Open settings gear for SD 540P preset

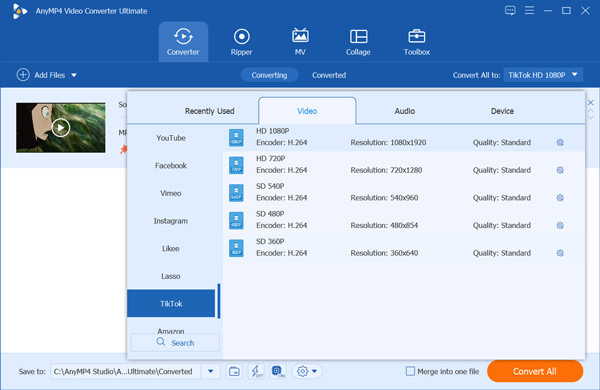[x=560, y=197]
